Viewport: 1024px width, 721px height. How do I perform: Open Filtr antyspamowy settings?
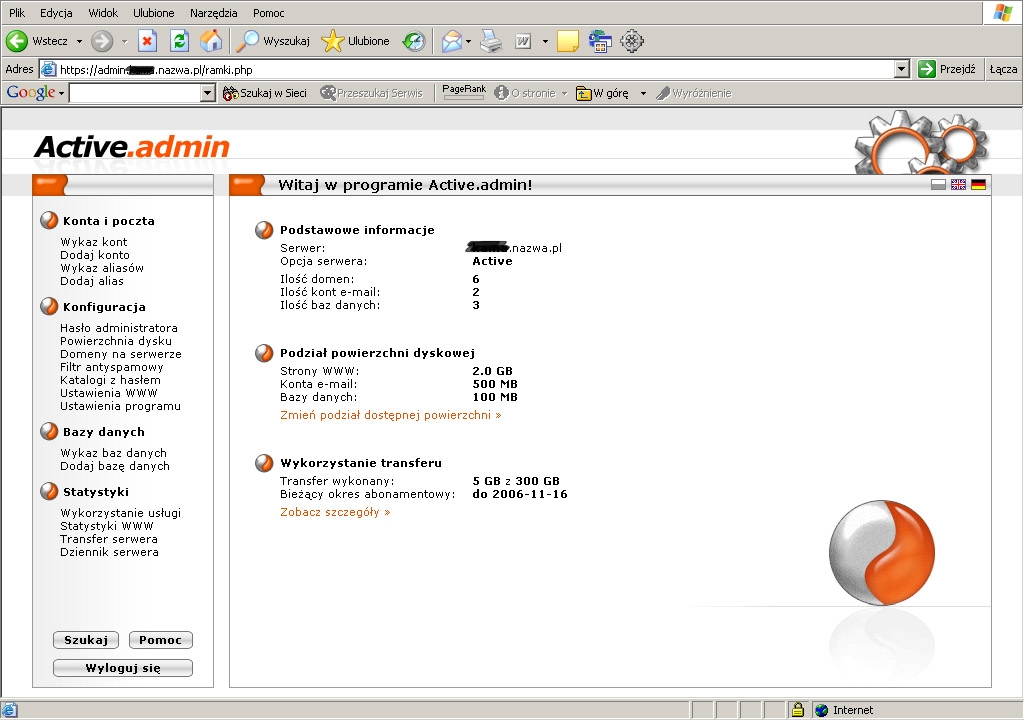[112, 367]
